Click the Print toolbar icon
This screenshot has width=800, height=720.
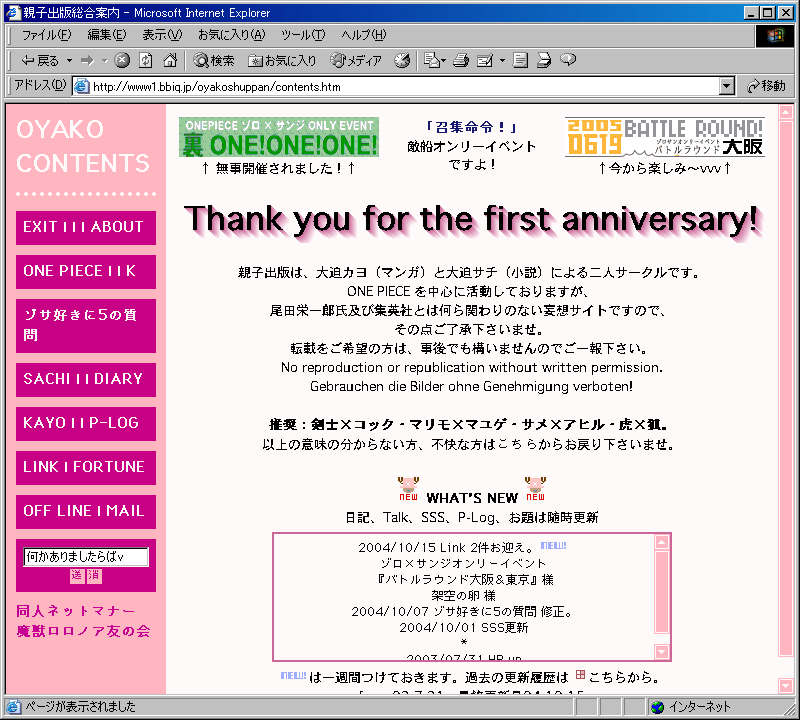click(461, 60)
